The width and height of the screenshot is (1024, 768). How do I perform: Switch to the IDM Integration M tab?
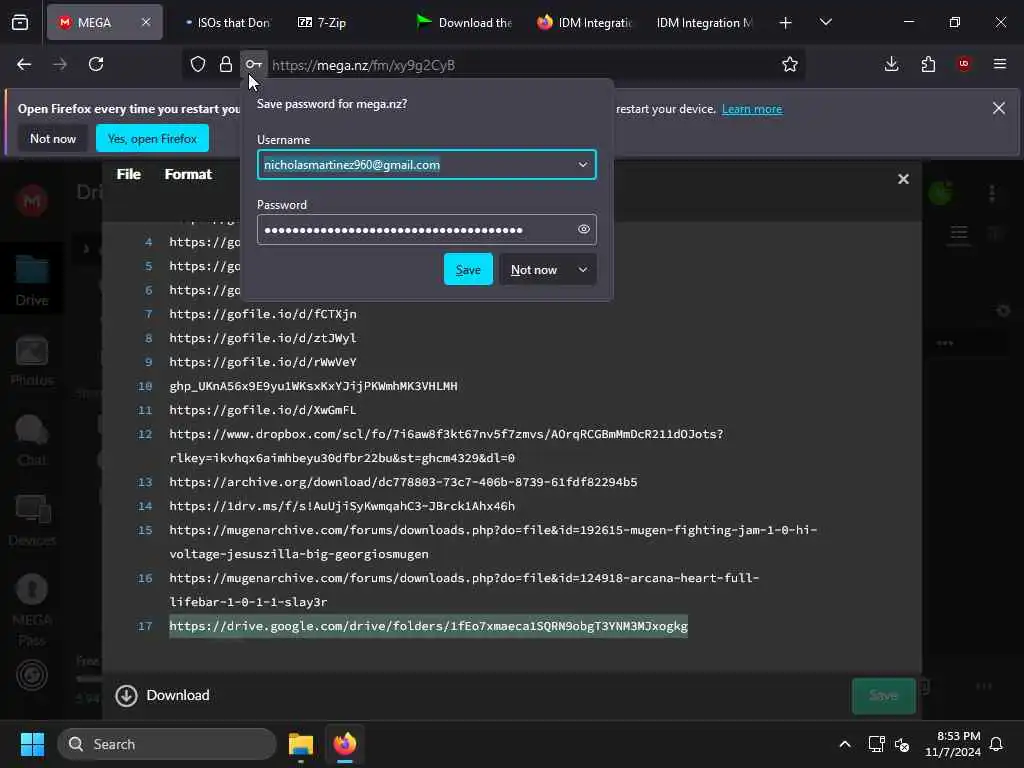tap(704, 23)
